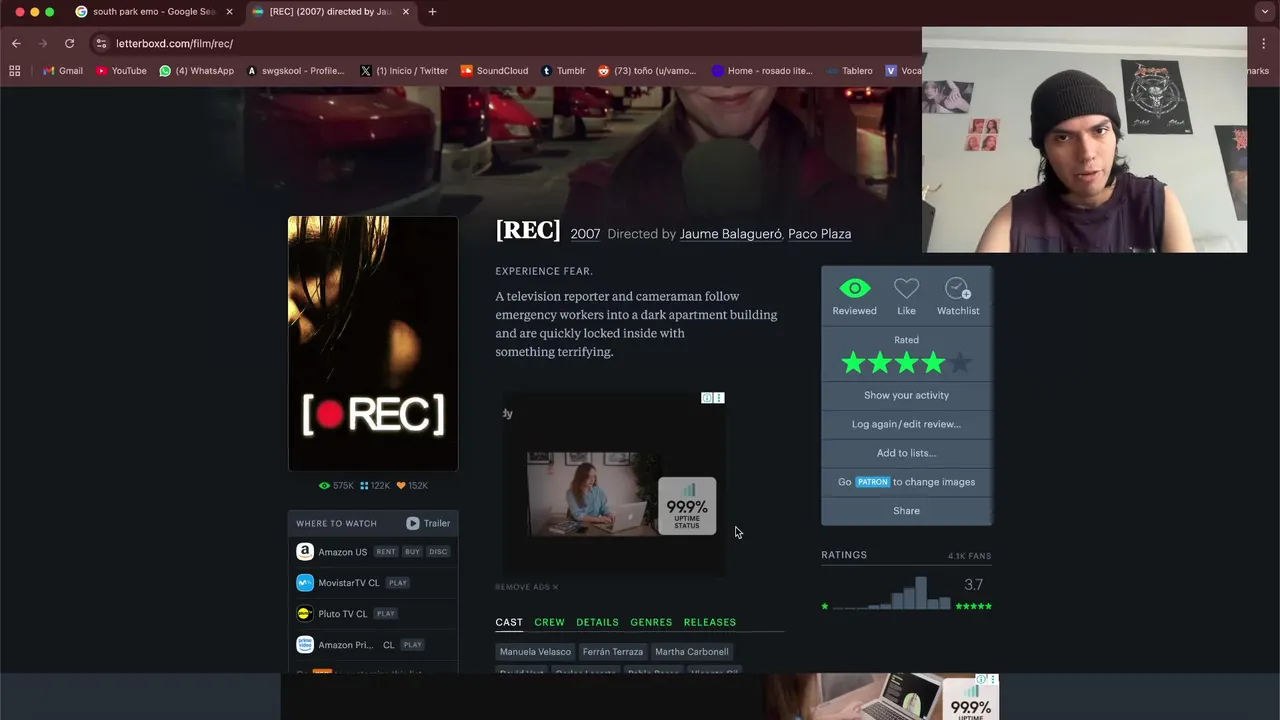This screenshot has height=720, width=1280.
Task: Click the 122K lists grid stat
Action: point(375,486)
